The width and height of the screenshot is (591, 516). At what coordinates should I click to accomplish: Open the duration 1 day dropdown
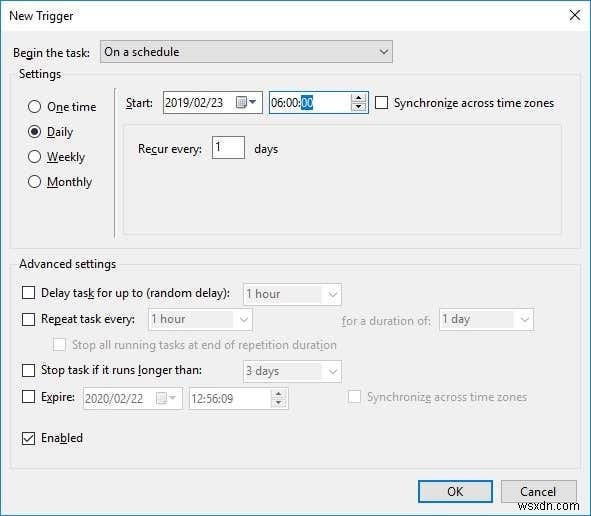pos(486,320)
